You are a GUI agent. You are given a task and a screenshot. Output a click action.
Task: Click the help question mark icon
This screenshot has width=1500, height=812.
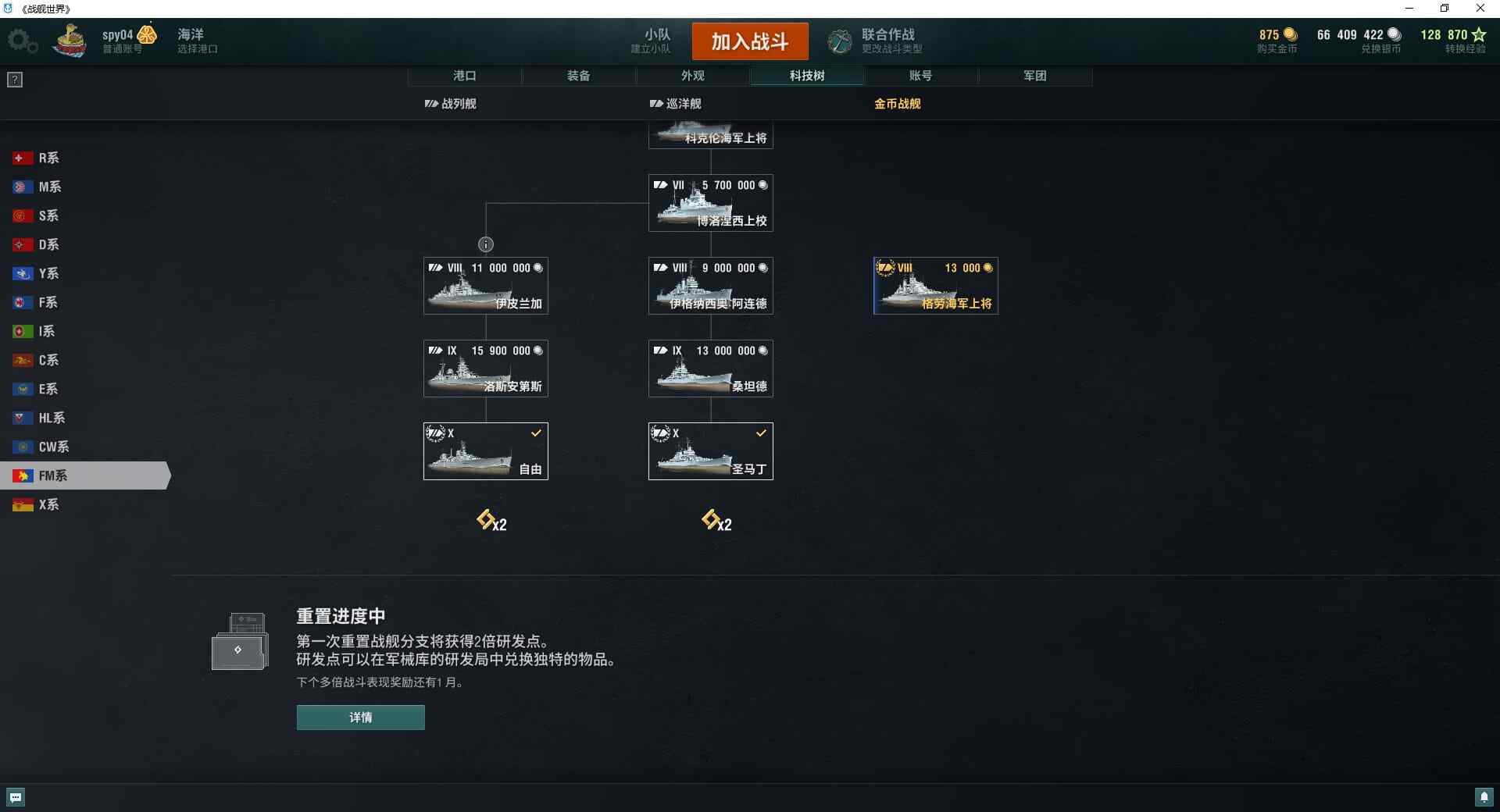[15, 80]
